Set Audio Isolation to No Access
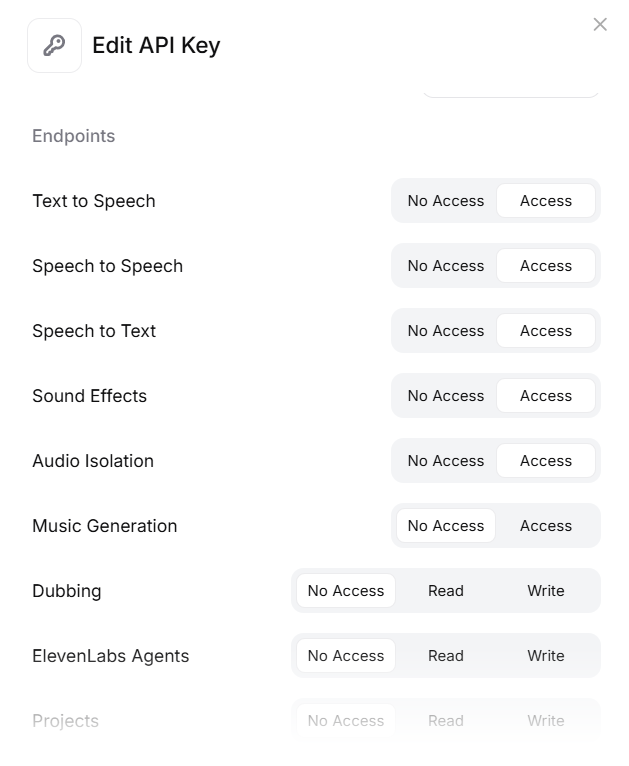This screenshot has height=766, width=629. pyautogui.click(x=445, y=461)
